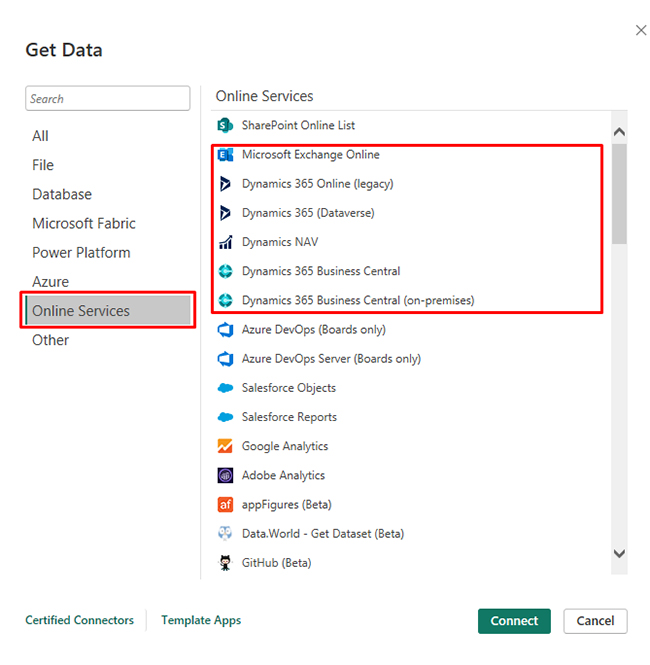The image size is (650, 665).
Task: Click the connector list scroll up arrow
Action: tap(619, 131)
